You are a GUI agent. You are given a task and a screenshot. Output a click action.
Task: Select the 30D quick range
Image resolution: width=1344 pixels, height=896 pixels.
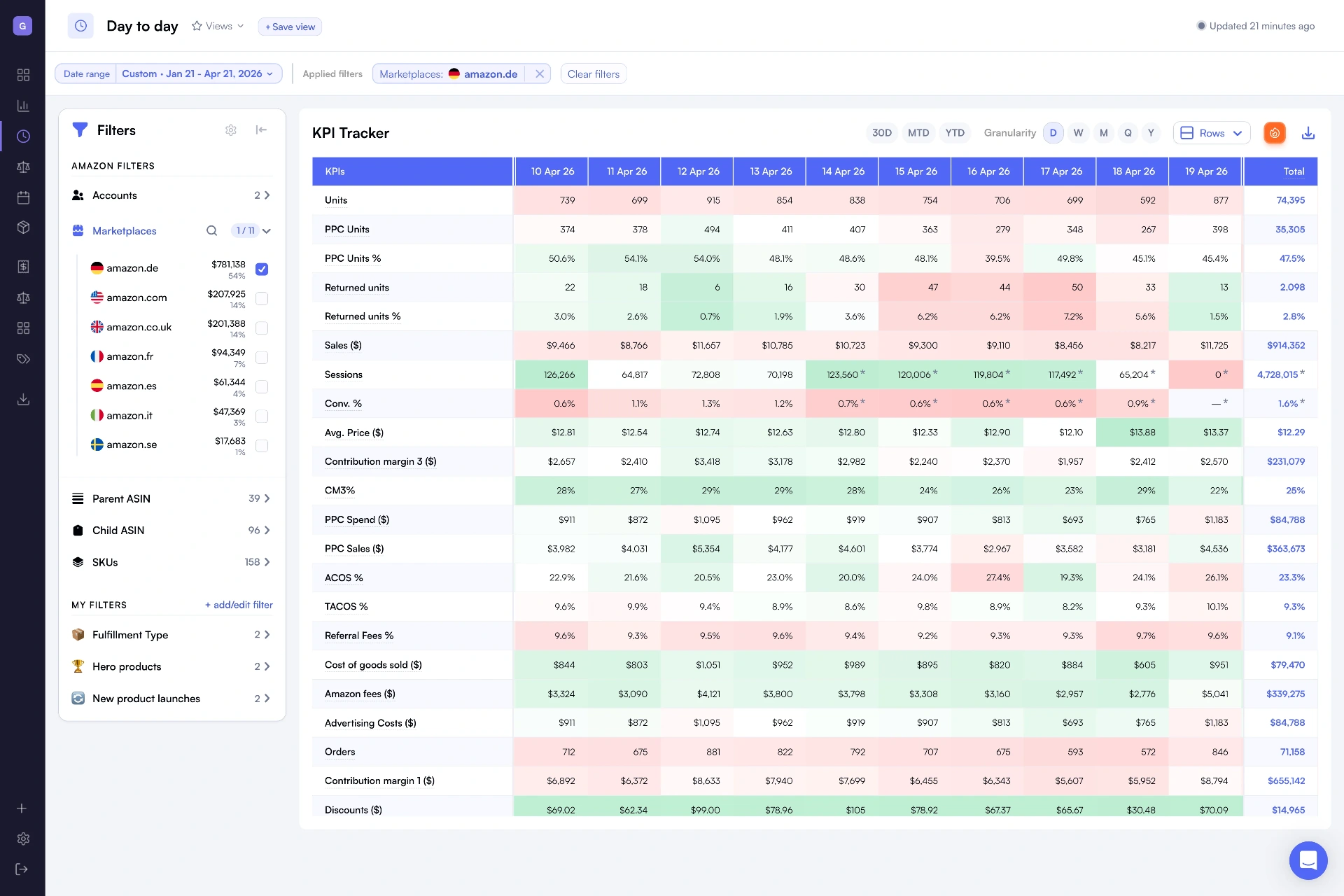[882, 133]
